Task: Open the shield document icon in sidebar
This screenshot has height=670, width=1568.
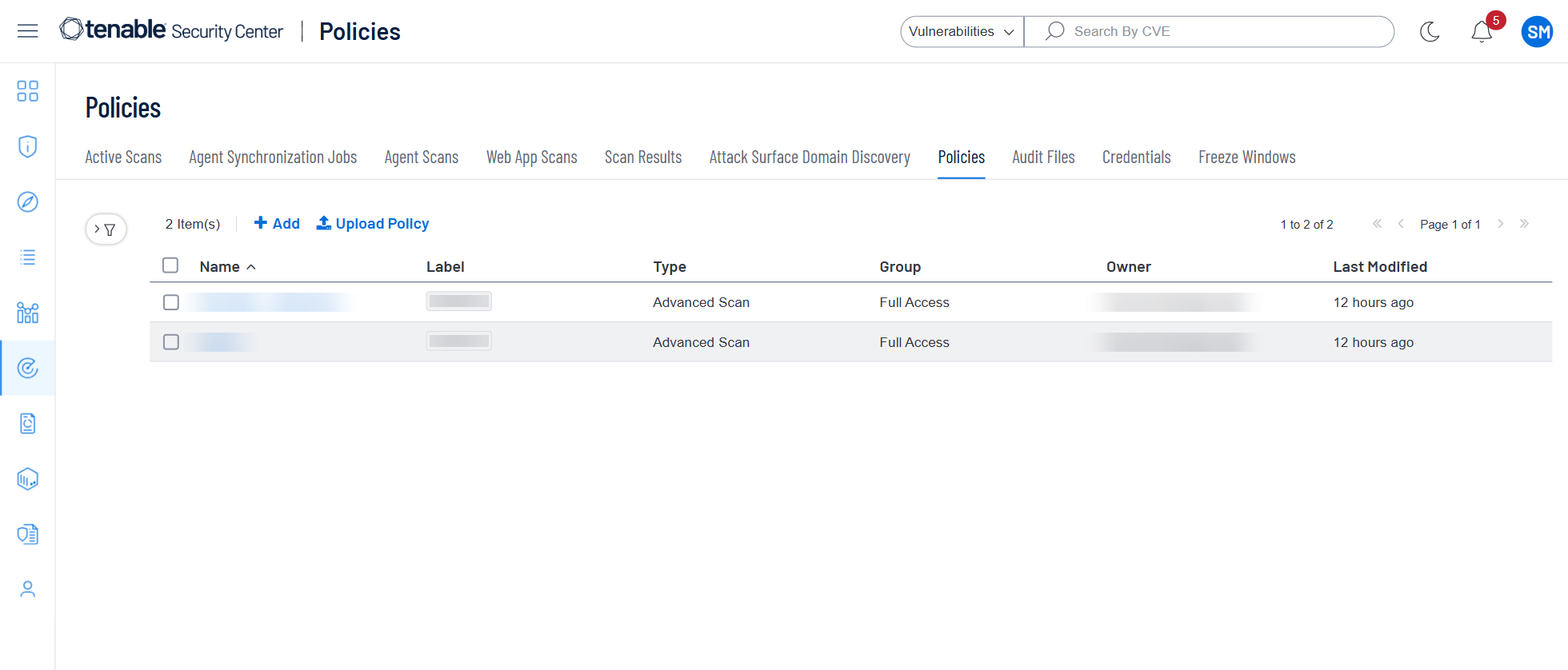Action: (x=28, y=534)
